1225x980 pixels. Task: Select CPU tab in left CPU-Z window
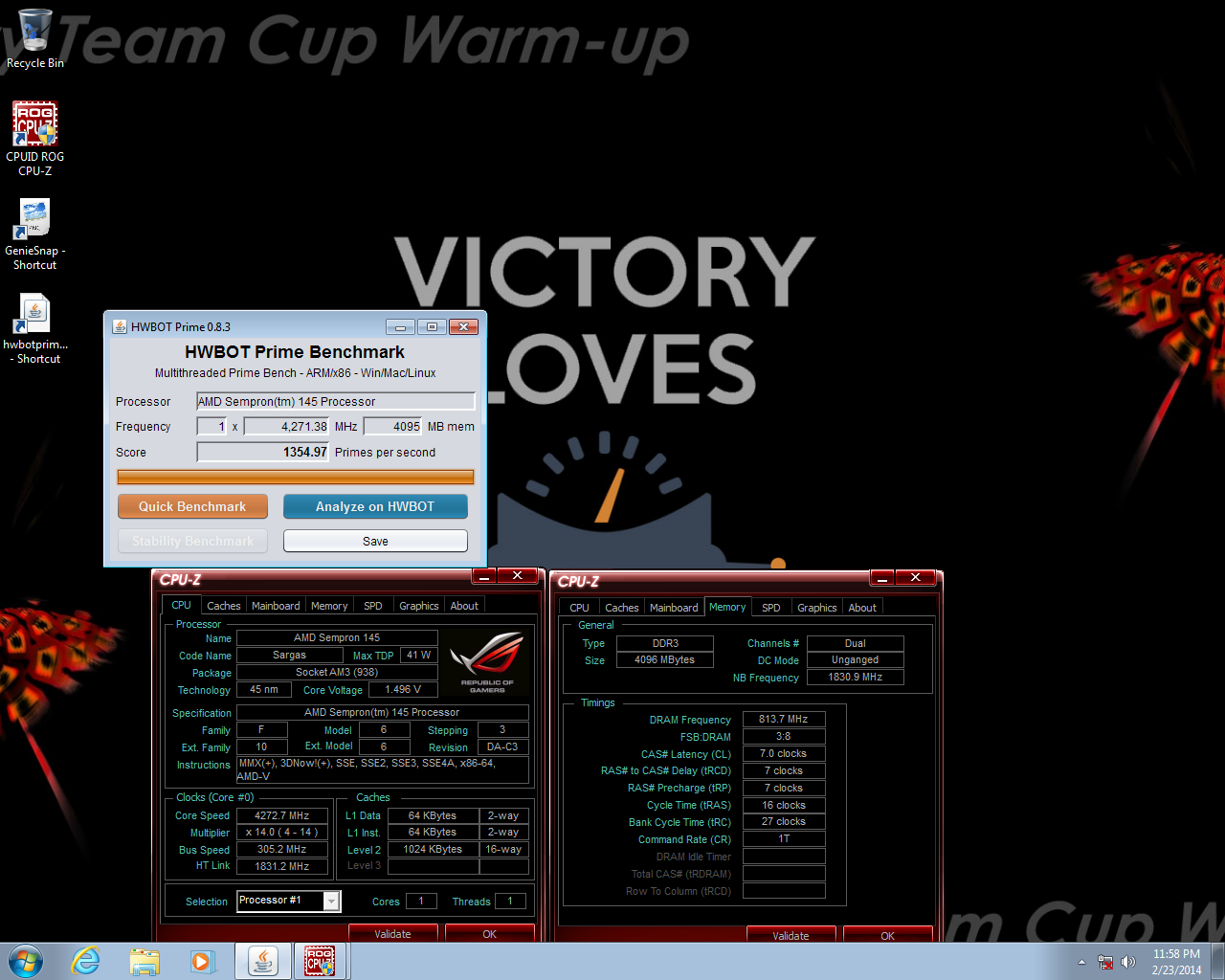pos(181,605)
